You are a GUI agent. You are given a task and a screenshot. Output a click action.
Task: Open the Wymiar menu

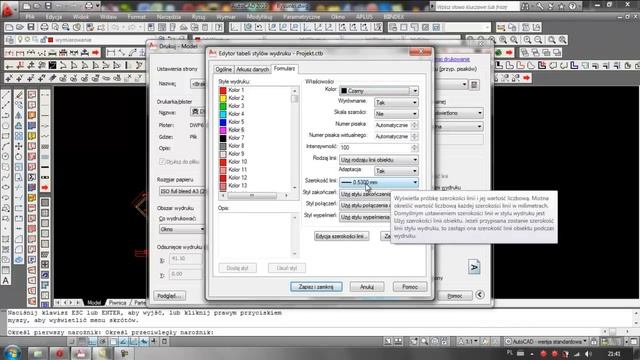point(226,17)
